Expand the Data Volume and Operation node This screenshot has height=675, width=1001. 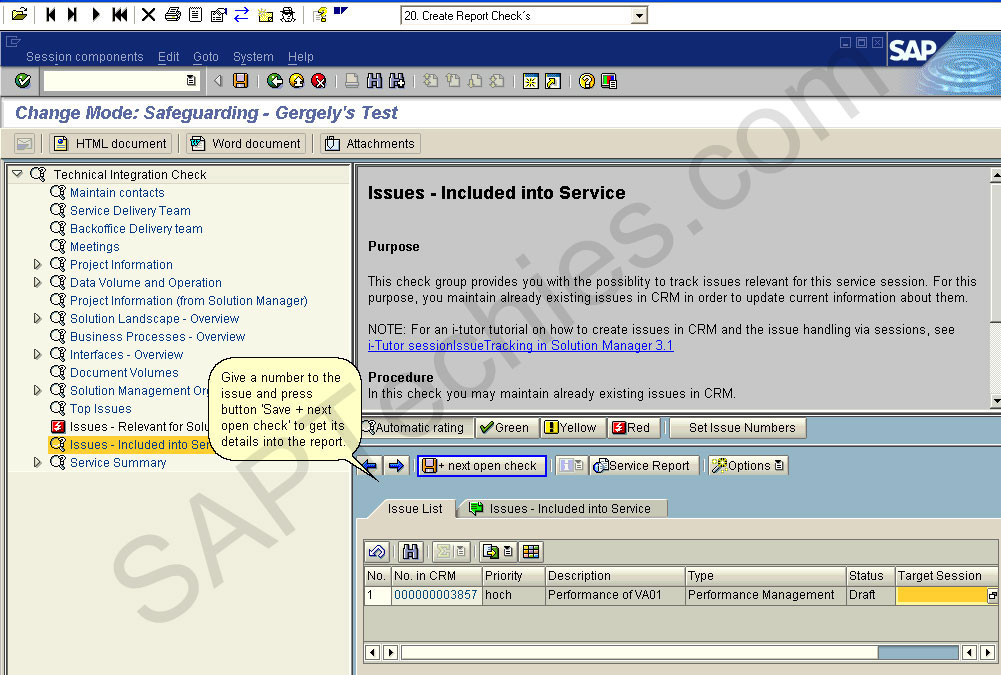pos(37,282)
